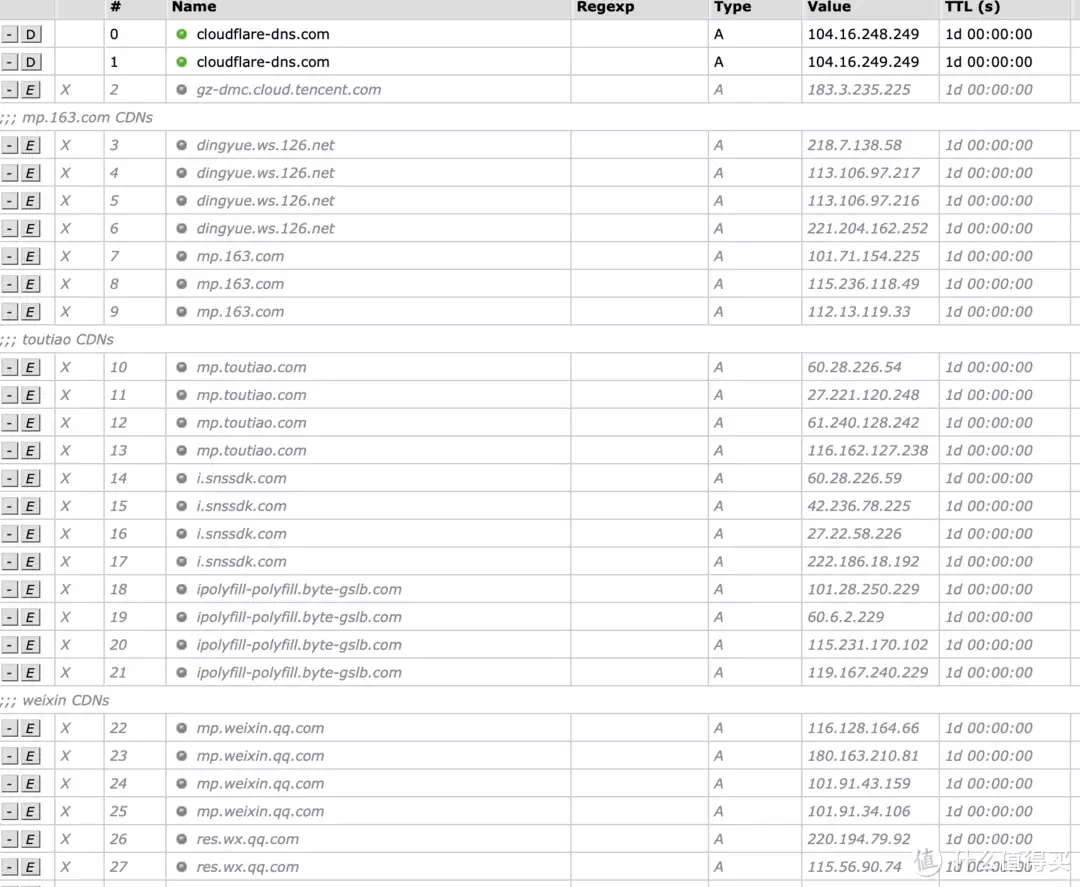Viewport: 1080px width, 887px height.
Task: Open the dingyue.ws.126.net entry with 221.204.162.252
Action: tap(266, 229)
